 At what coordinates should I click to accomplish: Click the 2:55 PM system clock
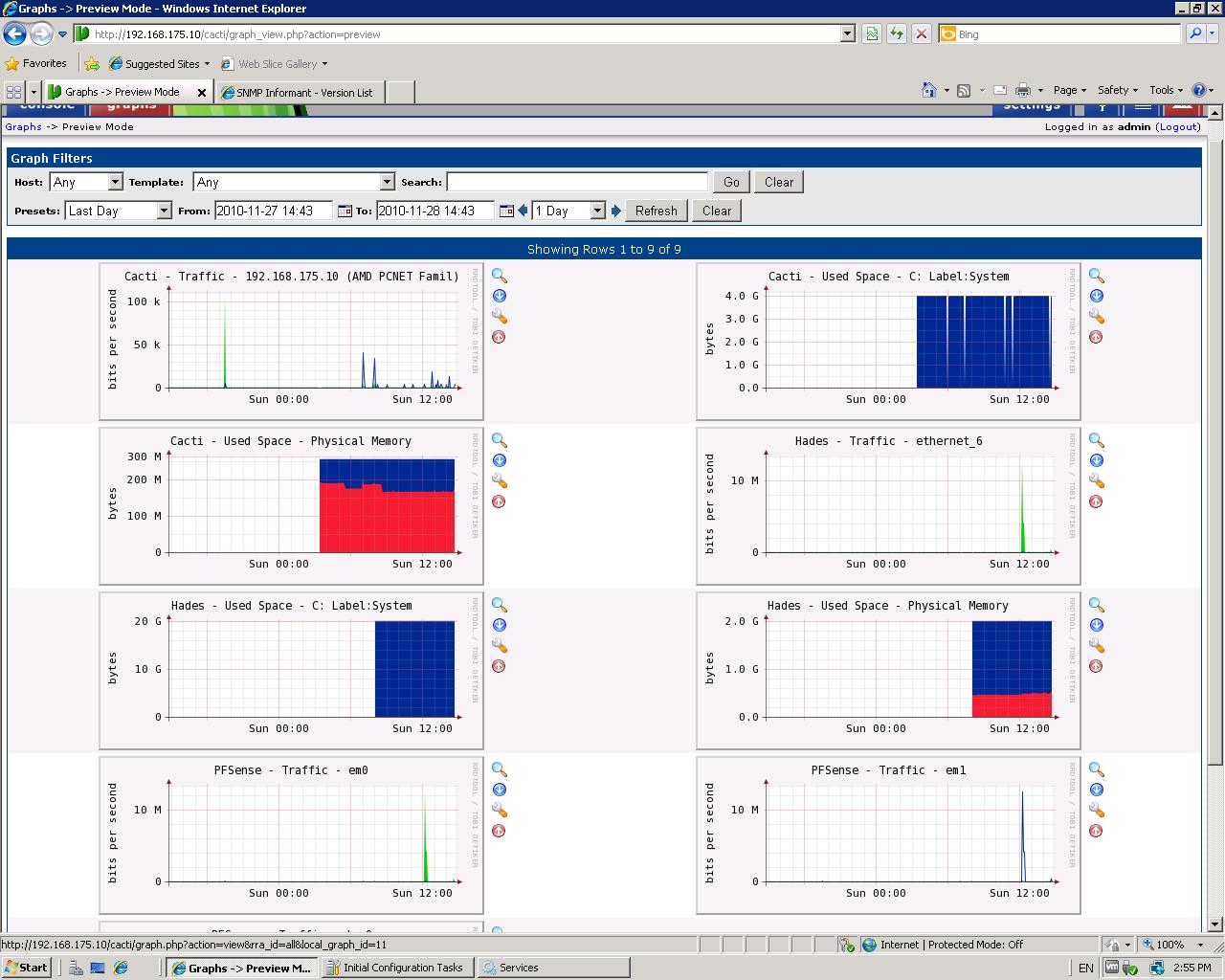pos(1192,968)
